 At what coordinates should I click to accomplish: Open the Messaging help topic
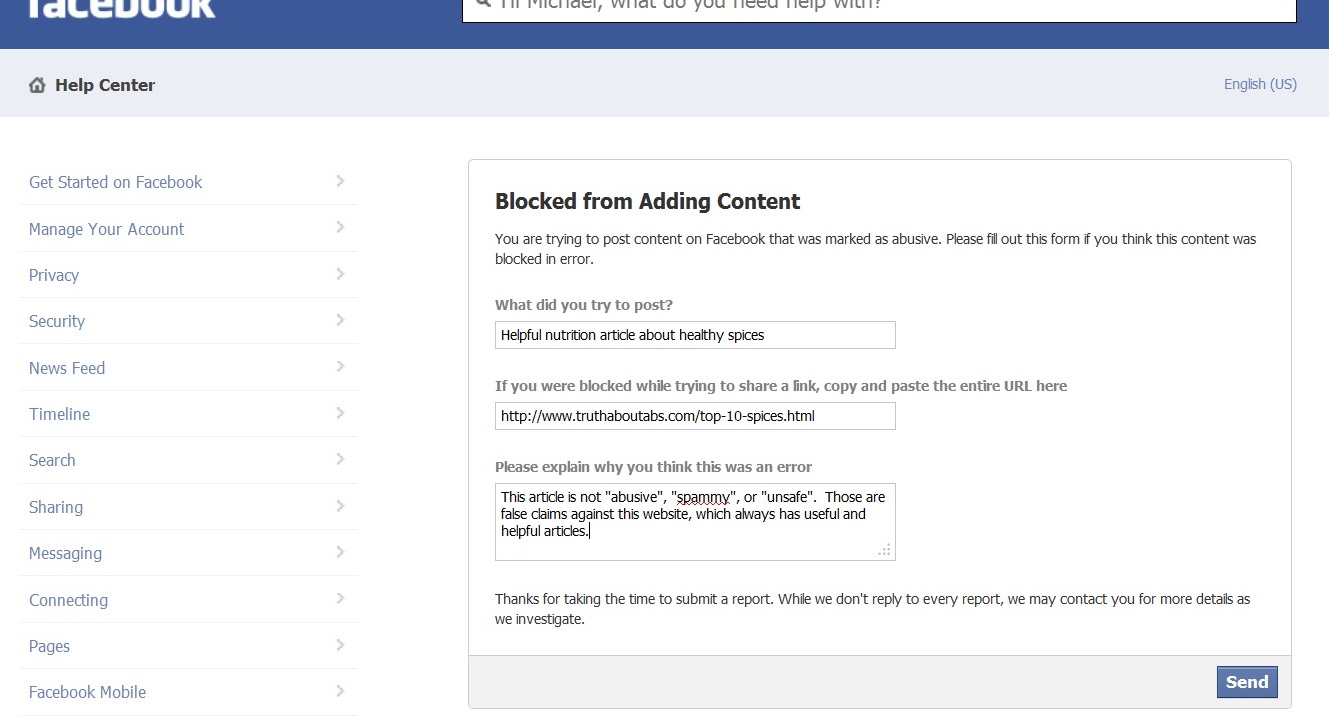[65, 553]
